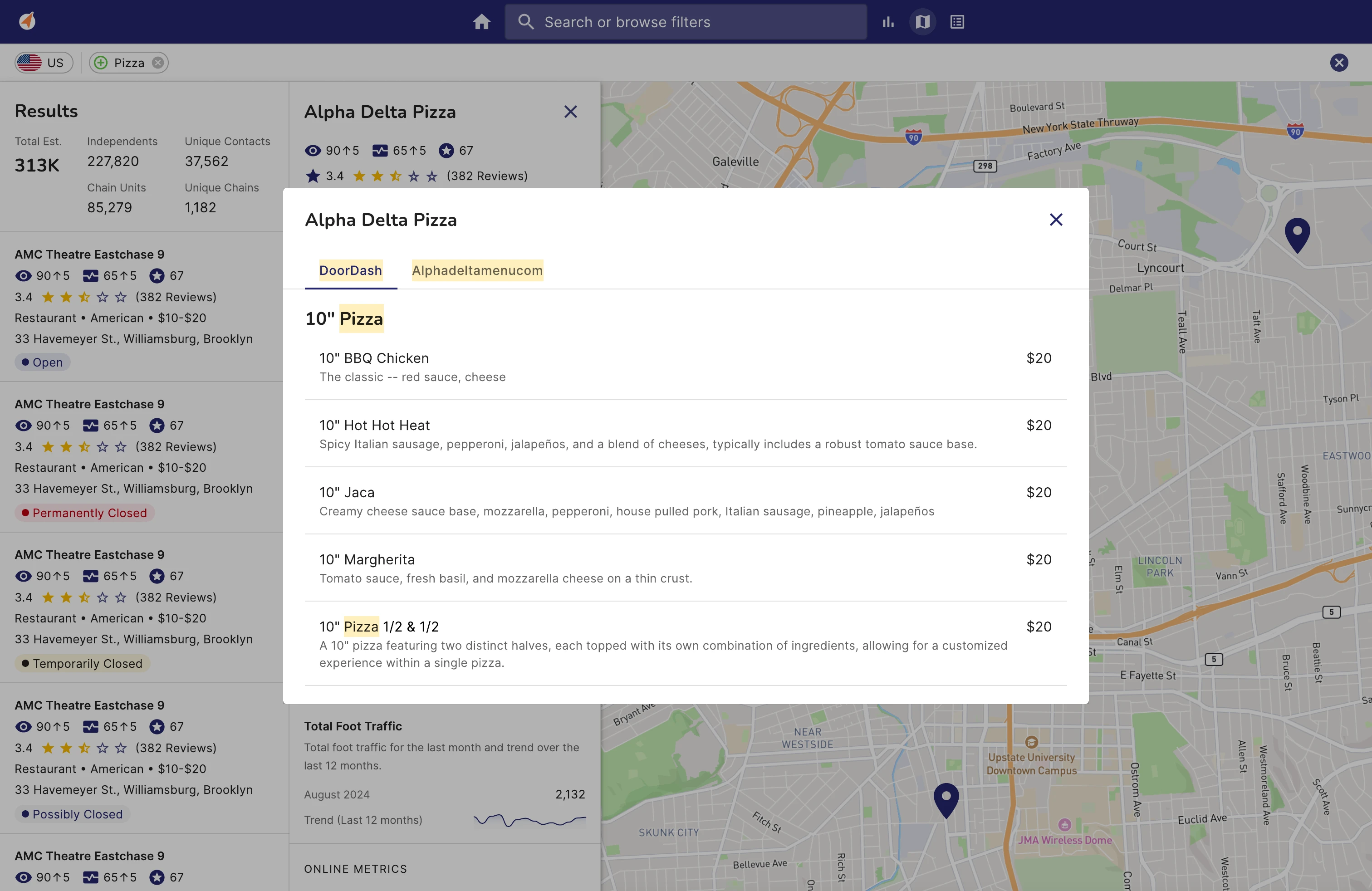Go to Home via house icon
1372x891 pixels.
tap(481, 22)
